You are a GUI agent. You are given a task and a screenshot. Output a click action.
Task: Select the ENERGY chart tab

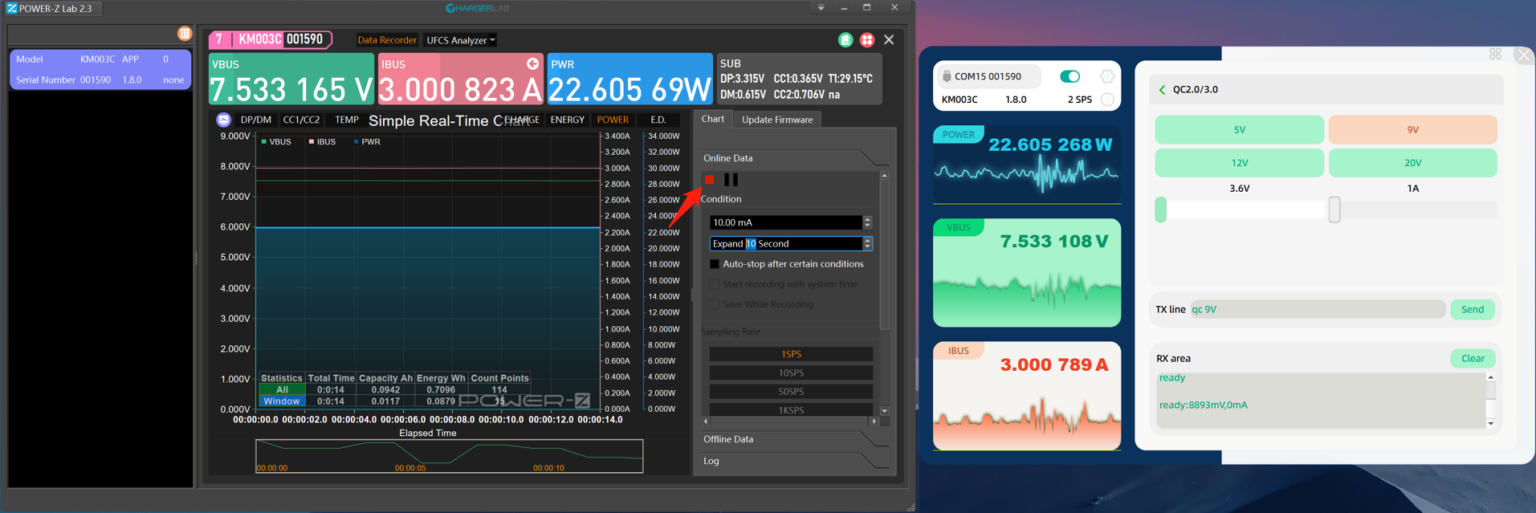click(x=568, y=120)
